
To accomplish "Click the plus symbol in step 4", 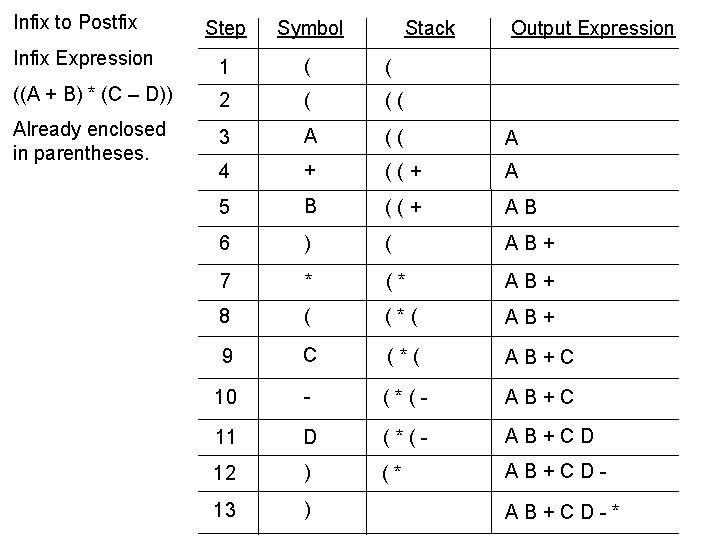I will [310, 170].
